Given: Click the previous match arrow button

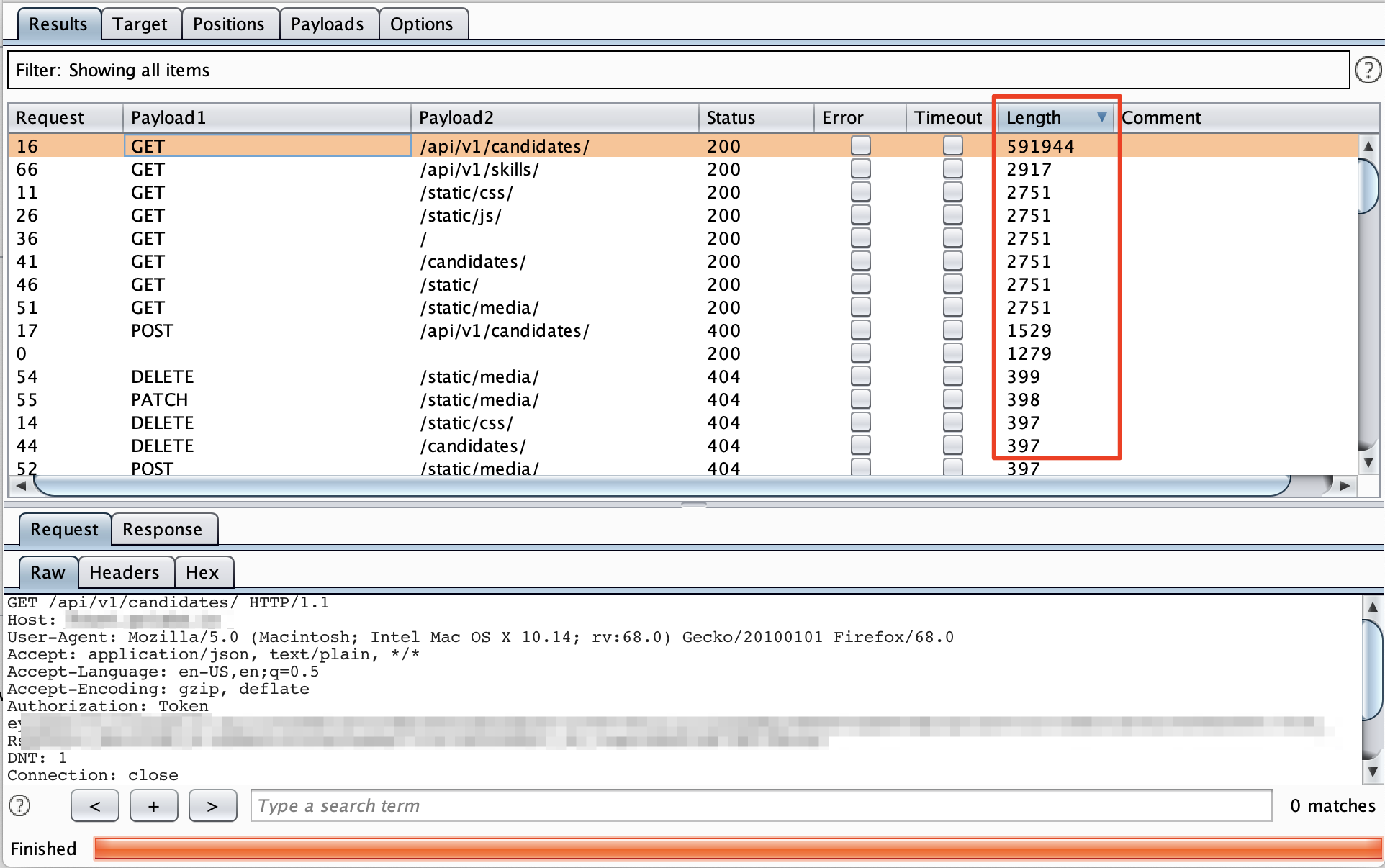Looking at the screenshot, I should click(x=95, y=806).
